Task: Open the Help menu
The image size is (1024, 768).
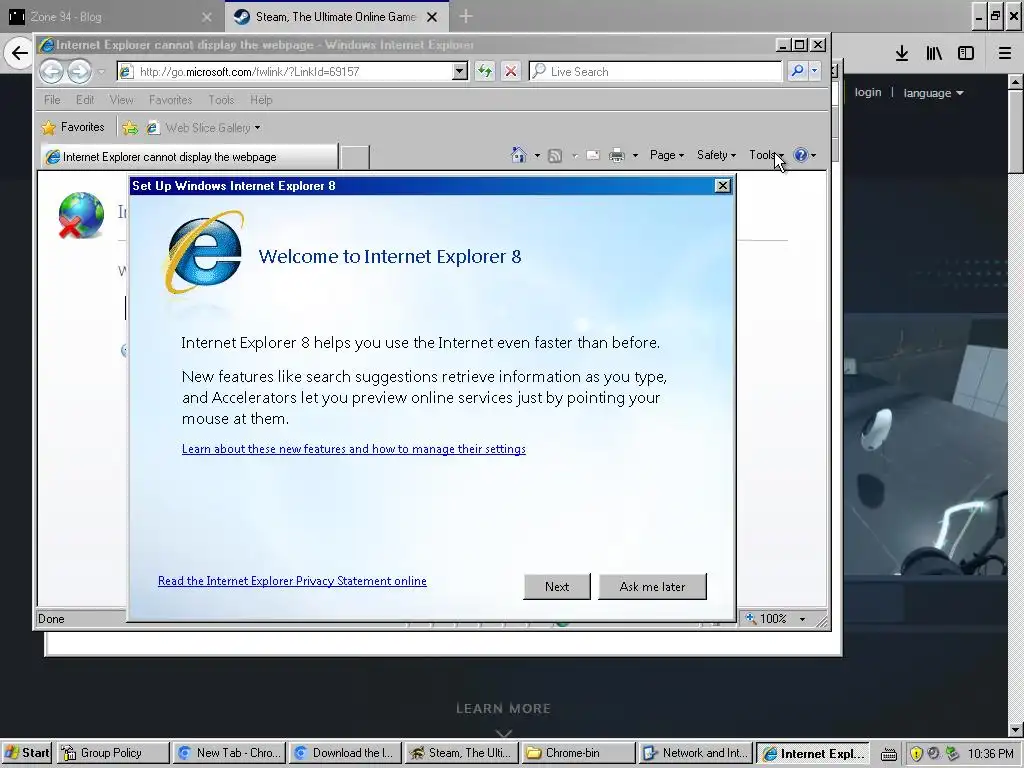Action: (261, 100)
